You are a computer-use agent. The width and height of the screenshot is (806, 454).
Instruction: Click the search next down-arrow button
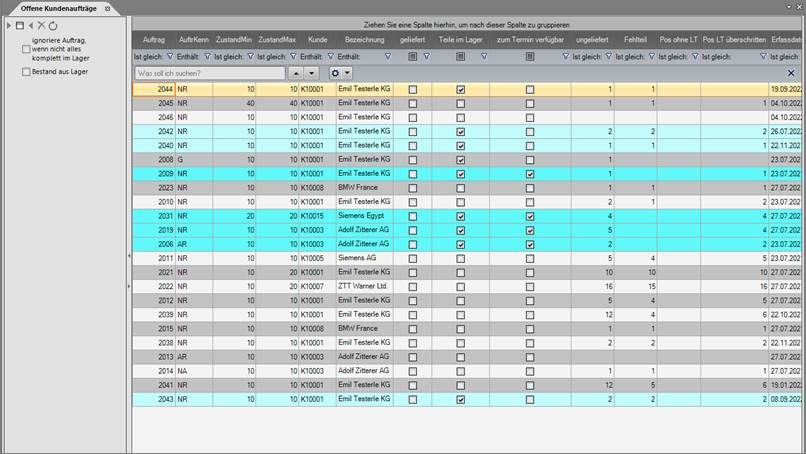point(311,74)
